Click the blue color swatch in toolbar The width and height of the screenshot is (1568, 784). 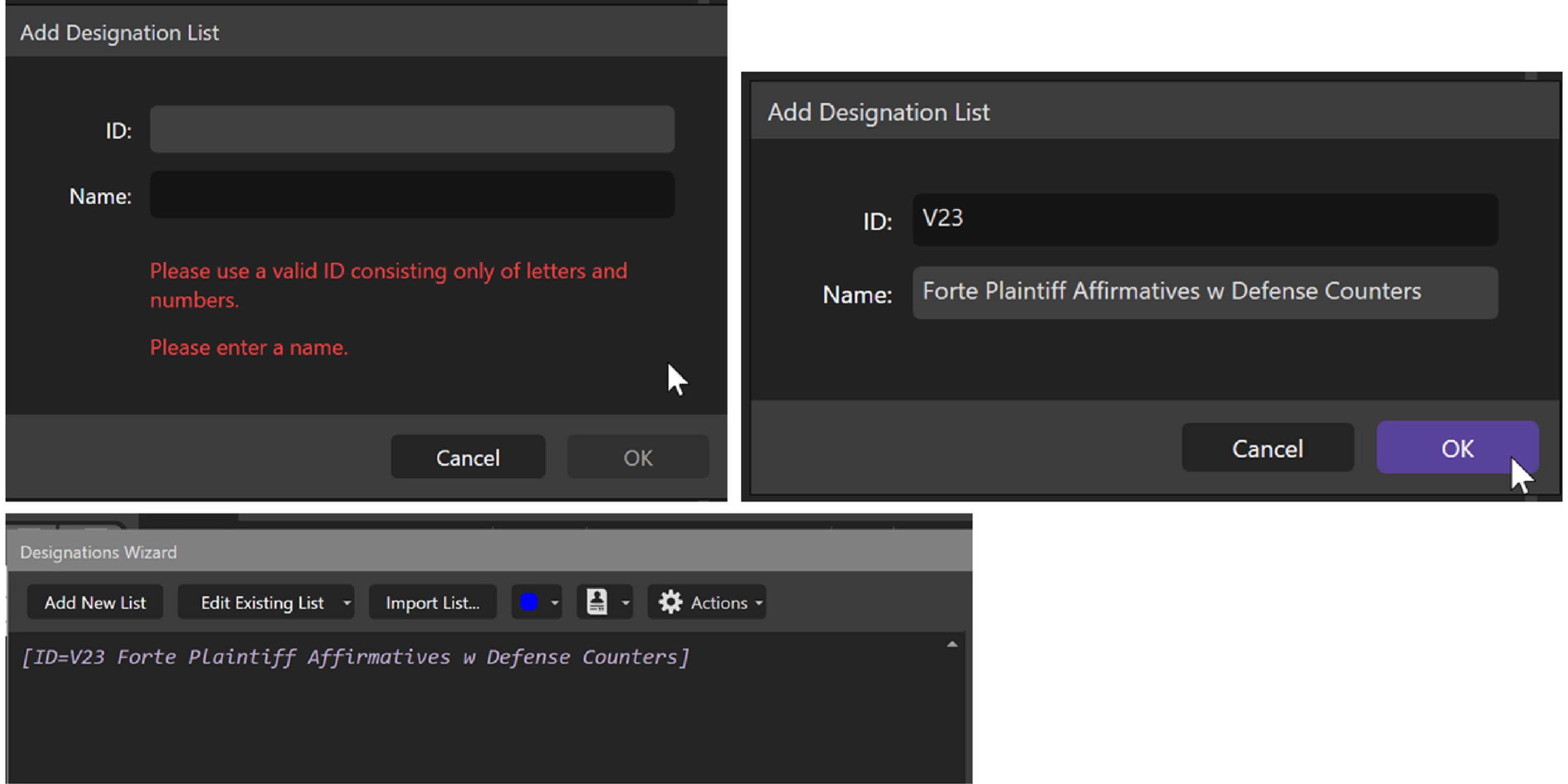[x=528, y=602]
